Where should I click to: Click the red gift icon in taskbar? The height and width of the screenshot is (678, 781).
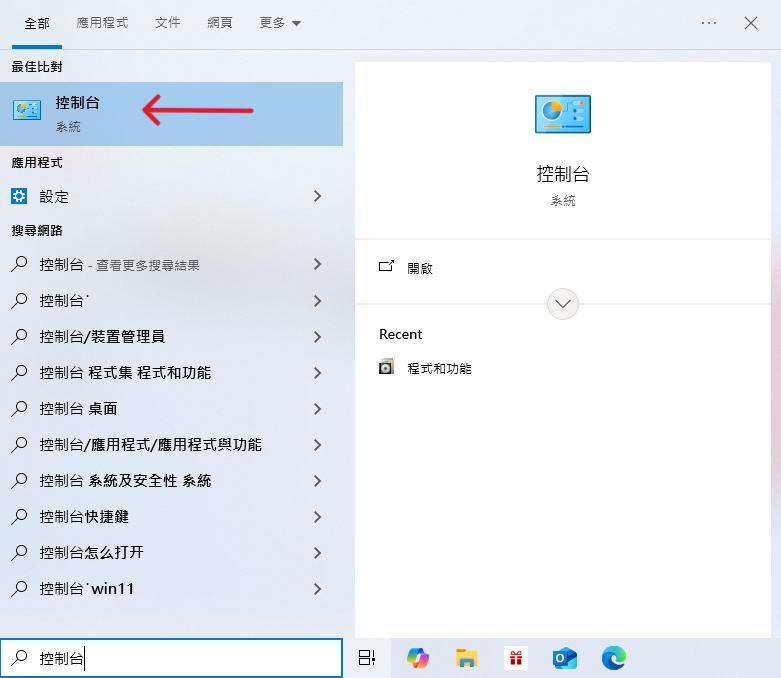click(x=516, y=658)
